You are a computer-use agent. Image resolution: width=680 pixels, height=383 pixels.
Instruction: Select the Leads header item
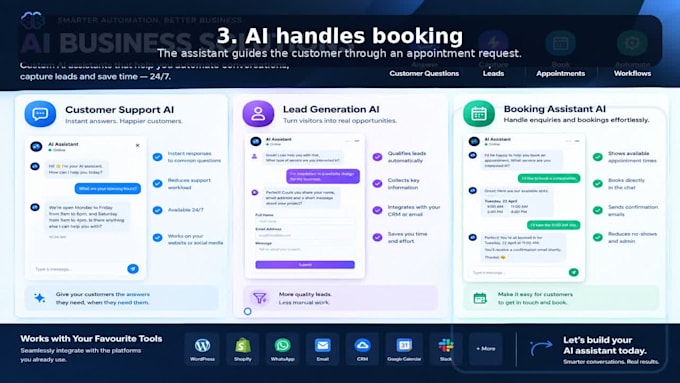494,73
